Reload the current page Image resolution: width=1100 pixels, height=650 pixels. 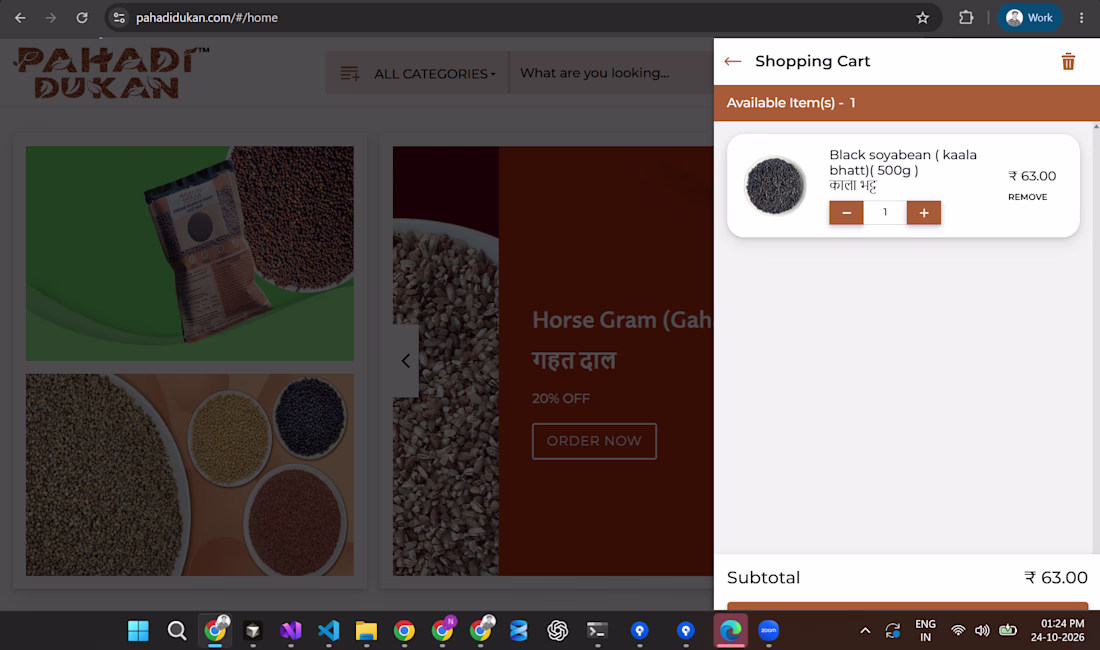(x=82, y=18)
